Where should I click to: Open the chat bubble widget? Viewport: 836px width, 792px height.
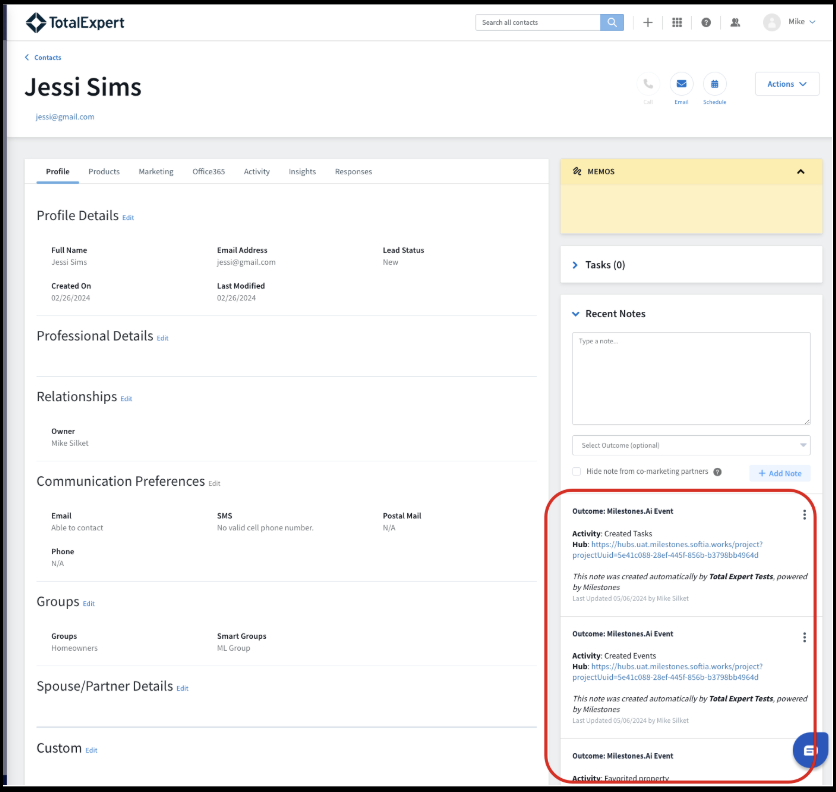(810, 750)
